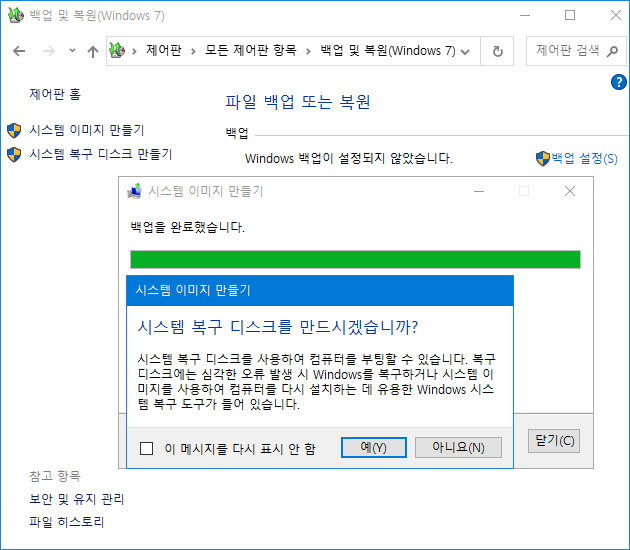This screenshot has width=630, height=550.
Task: Click the Back arrow in navigation bar
Action: 19,51
